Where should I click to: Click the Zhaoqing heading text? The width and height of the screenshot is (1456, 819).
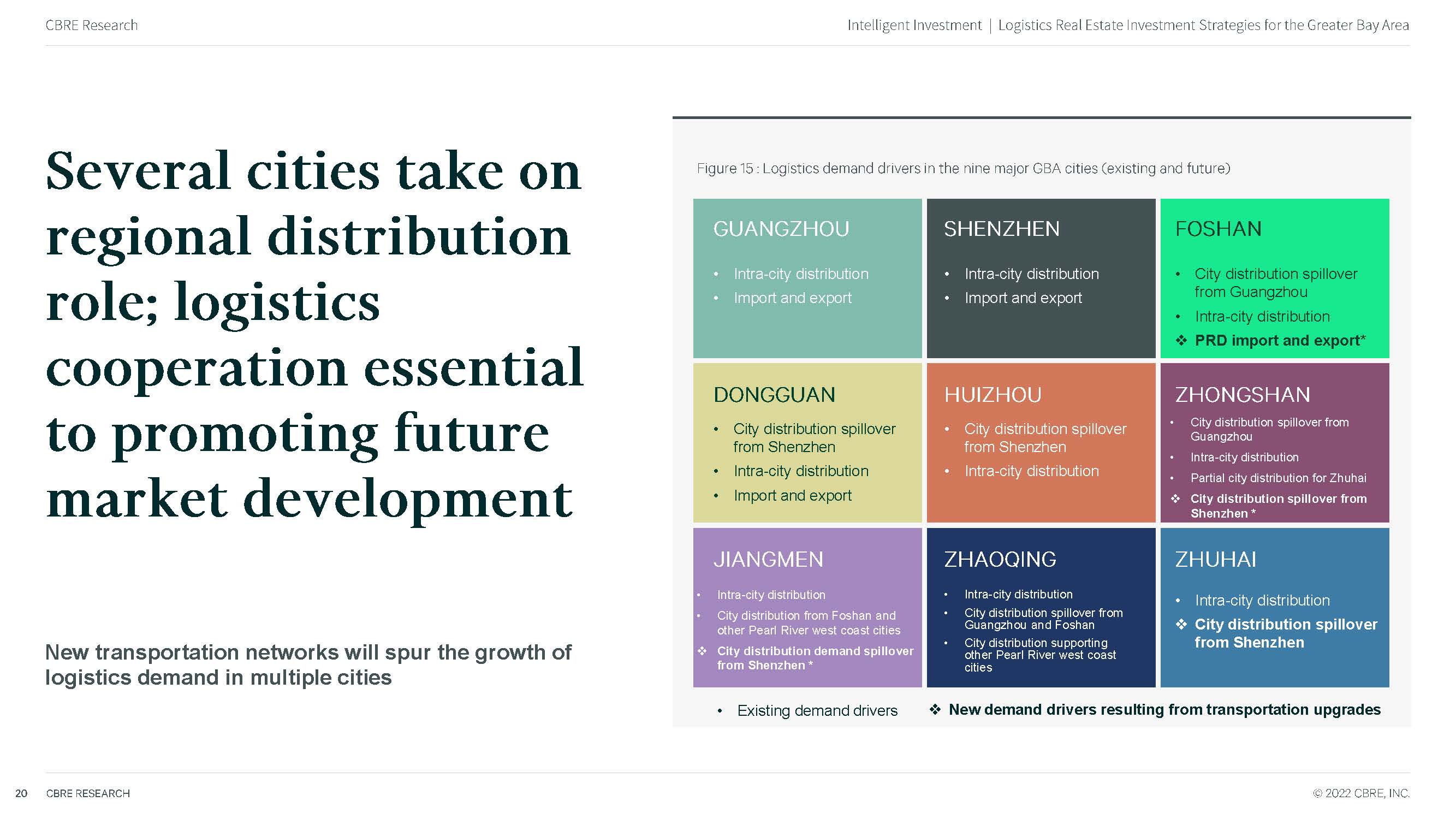click(1000, 559)
